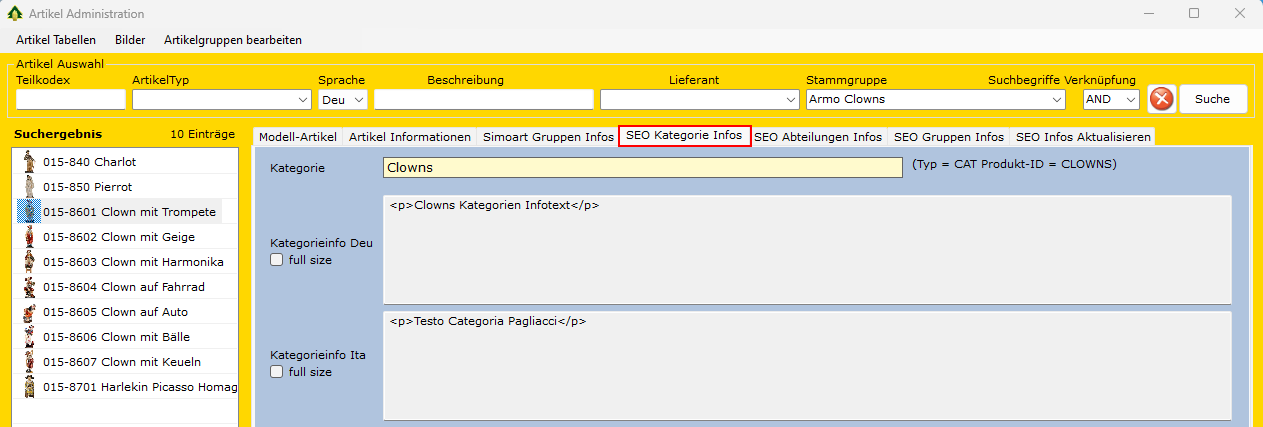
Task: Click the Artikel Administration app icon
Action: pos(15,14)
